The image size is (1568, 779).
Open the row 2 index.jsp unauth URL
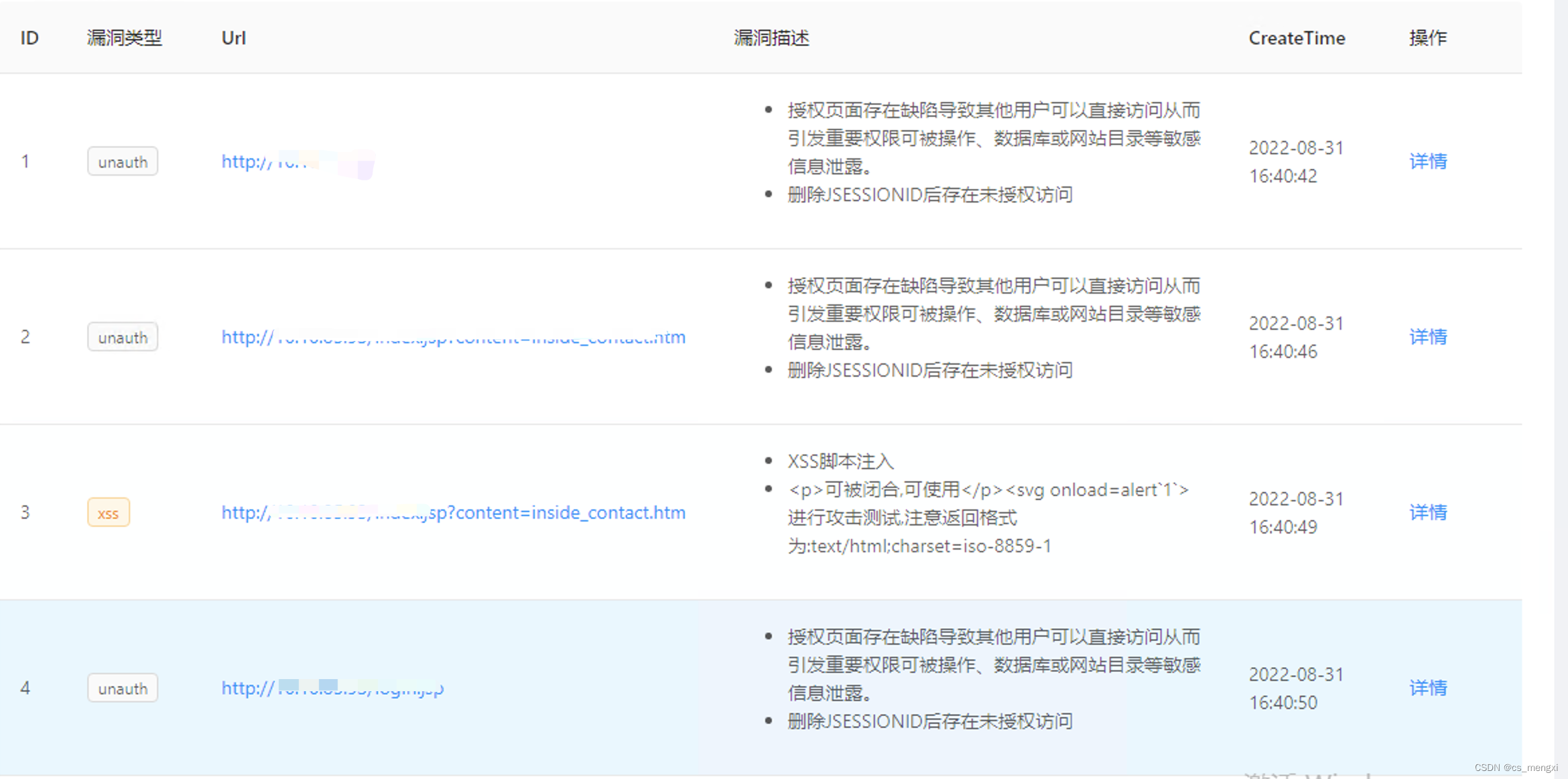[453, 338]
